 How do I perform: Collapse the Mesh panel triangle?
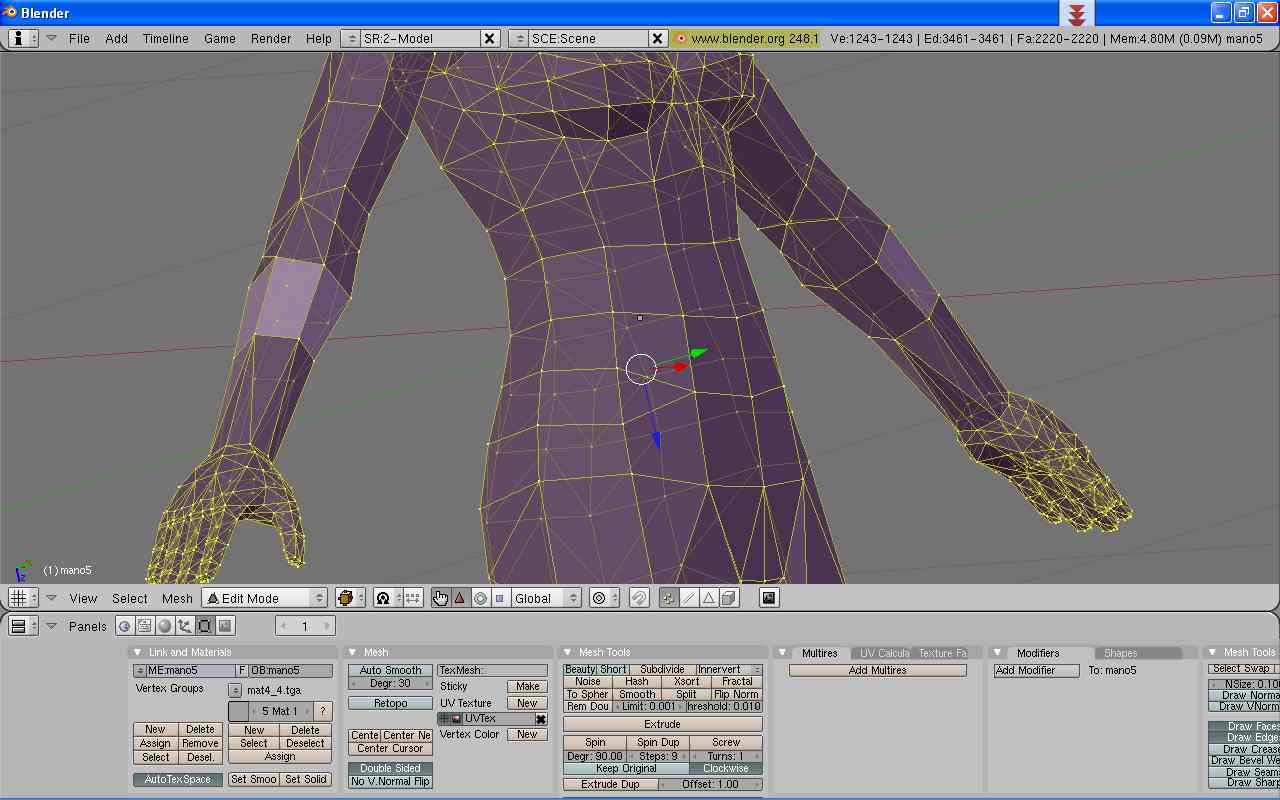tap(352, 652)
